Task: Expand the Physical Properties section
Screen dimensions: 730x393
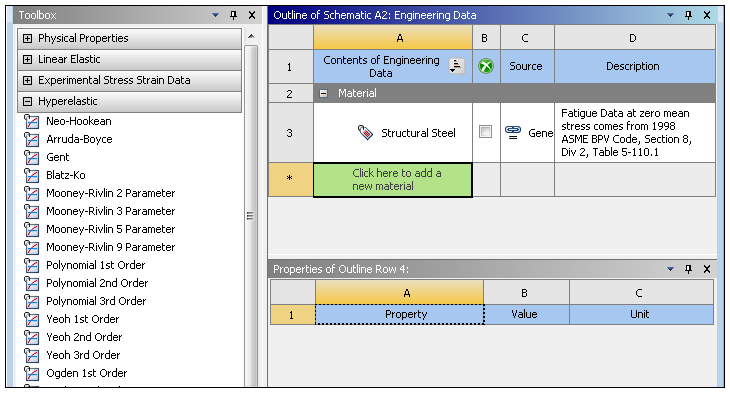Action: coord(27,38)
